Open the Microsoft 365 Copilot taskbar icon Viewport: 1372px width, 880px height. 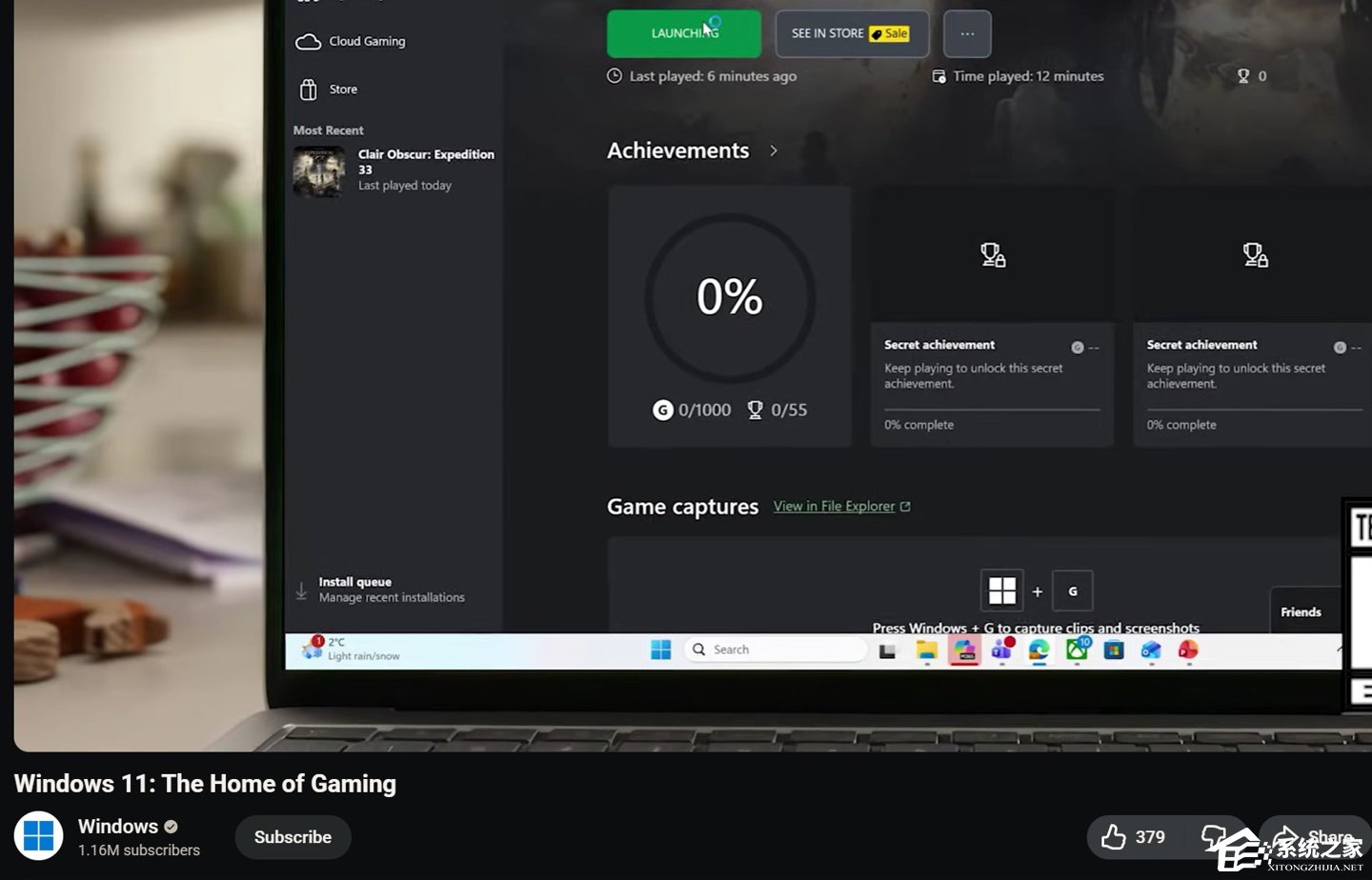pyautogui.click(x=964, y=650)
